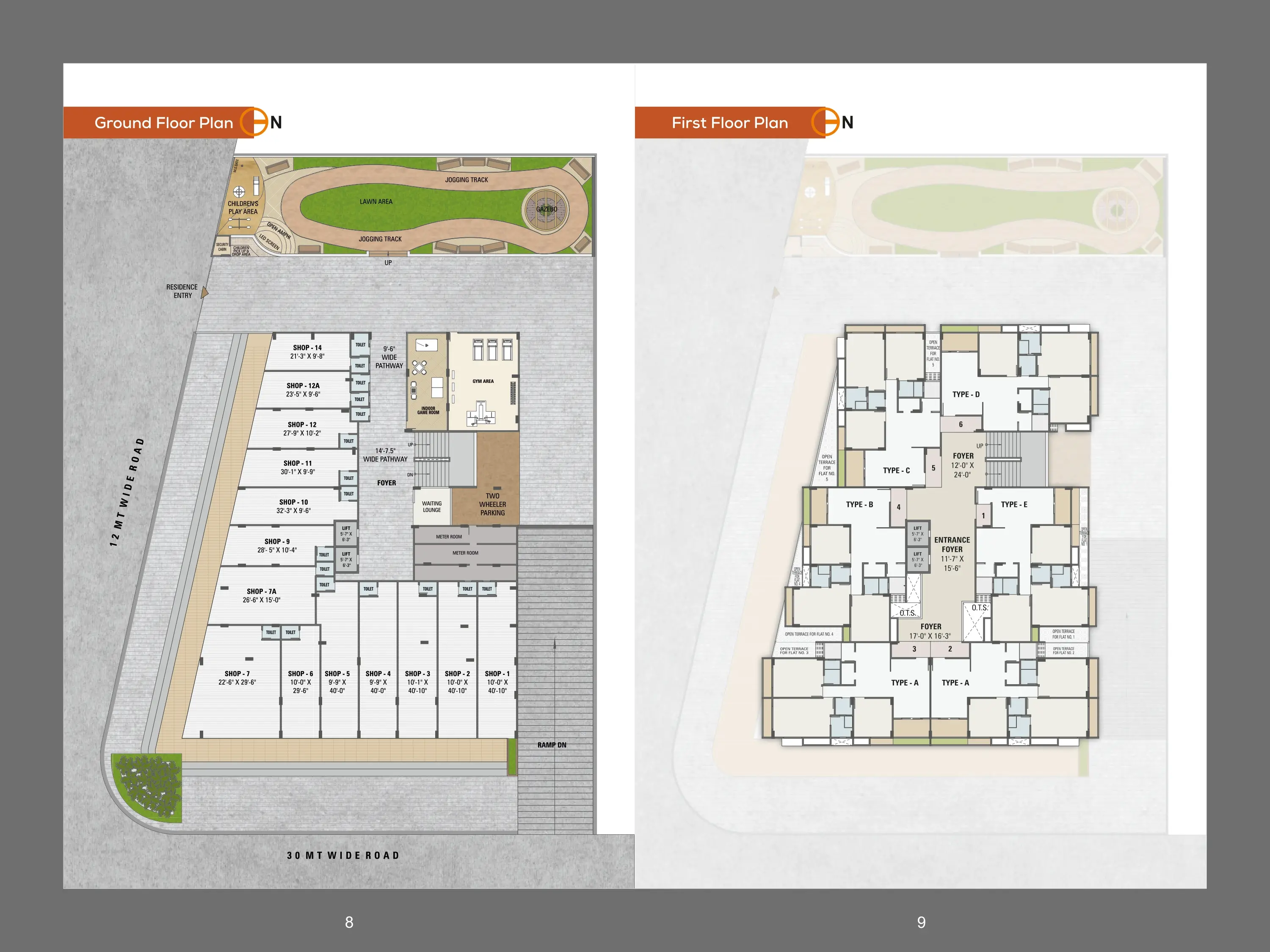Click the Gym Area room
Image resolution: width=1270 pixels, height=952 pixels.
pyautogui.click(x=483, y=381)
